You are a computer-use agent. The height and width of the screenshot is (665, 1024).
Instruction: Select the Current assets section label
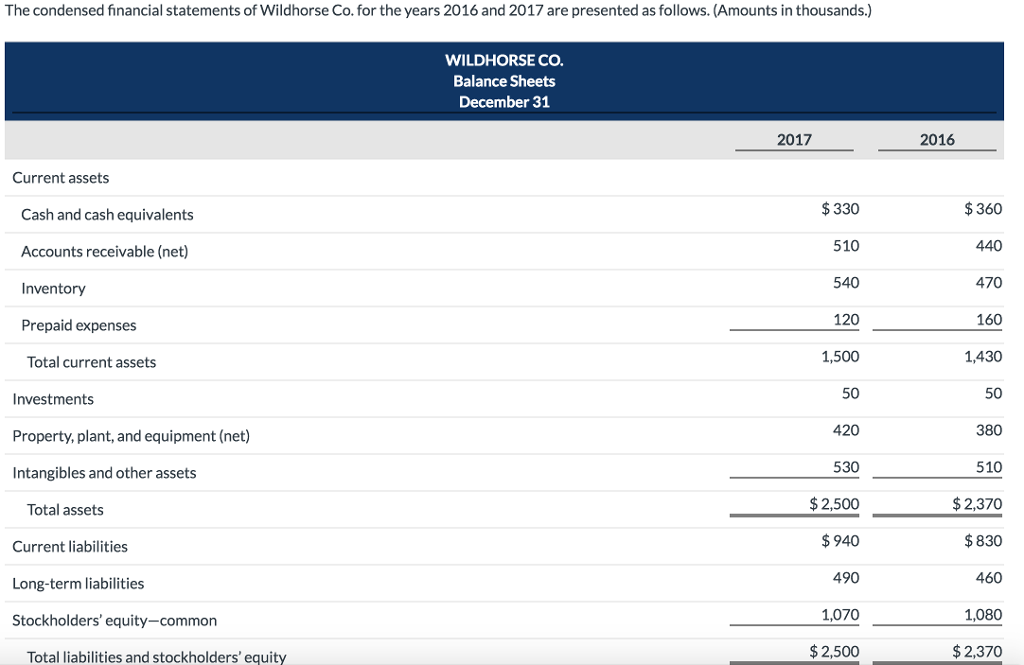coord(60,177)
